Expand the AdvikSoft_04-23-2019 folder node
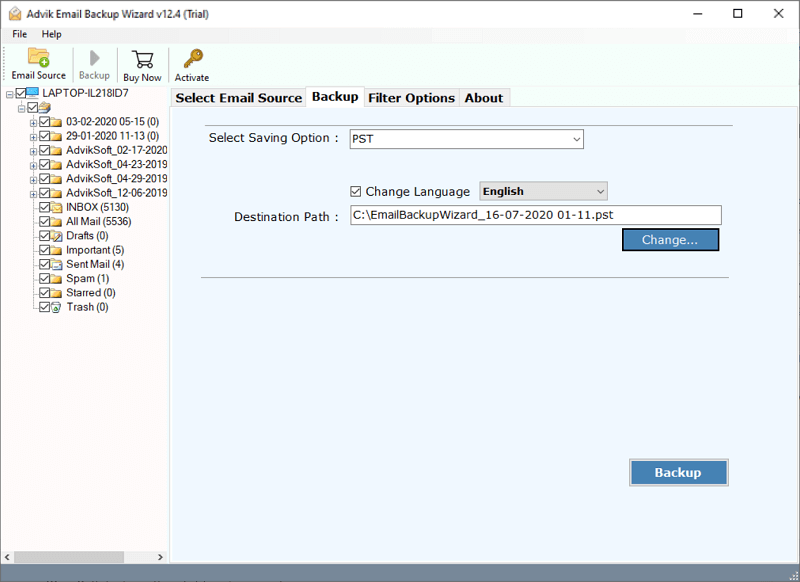 (33, 166)
